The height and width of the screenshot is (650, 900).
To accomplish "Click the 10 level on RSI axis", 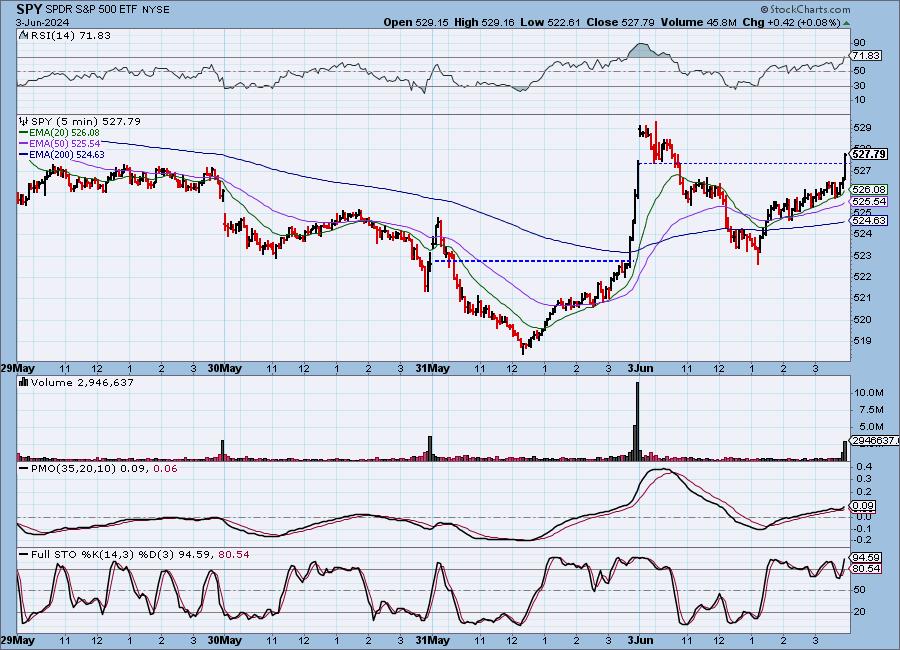I will click(859, 100).
